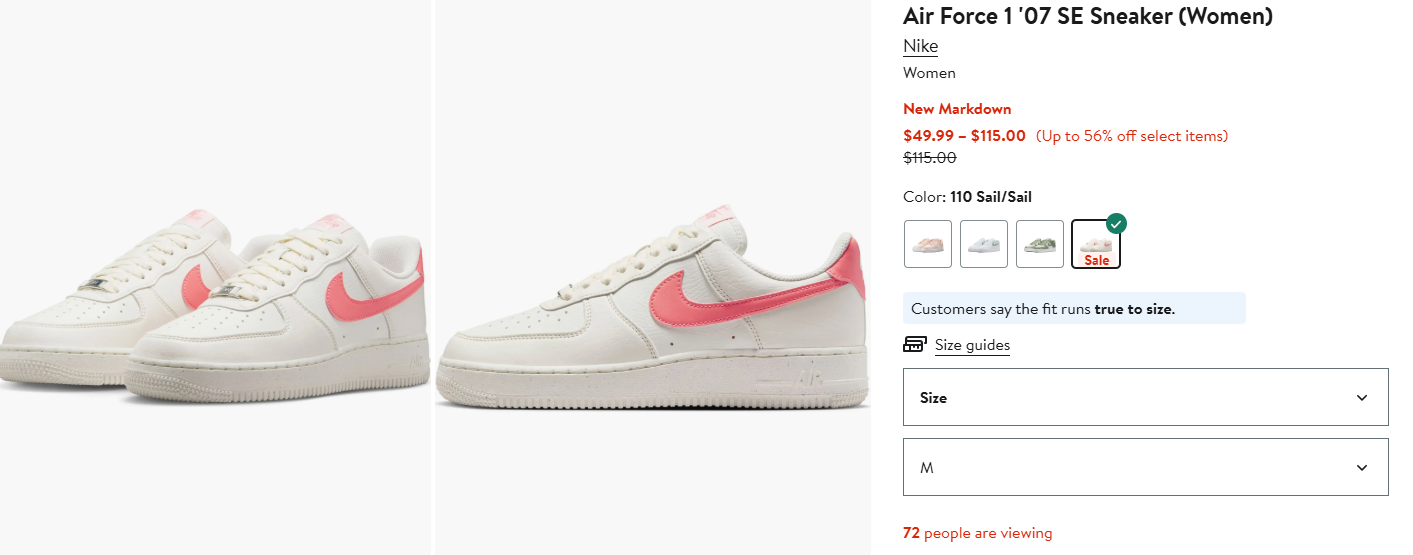Click the Air Force 1 '07 SE product title
The width and height of the screenshot is (1413, 555).
pos(1088,16)
